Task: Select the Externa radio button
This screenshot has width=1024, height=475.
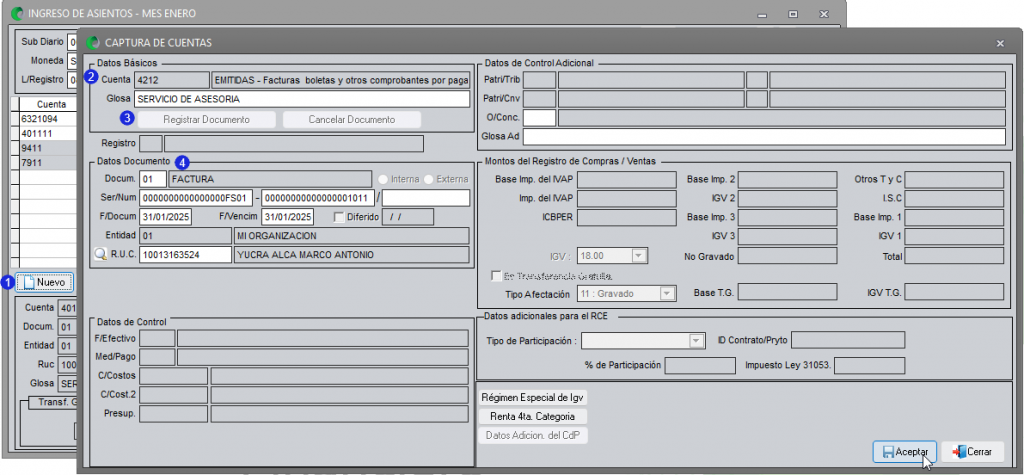Action: pos(429,179)
